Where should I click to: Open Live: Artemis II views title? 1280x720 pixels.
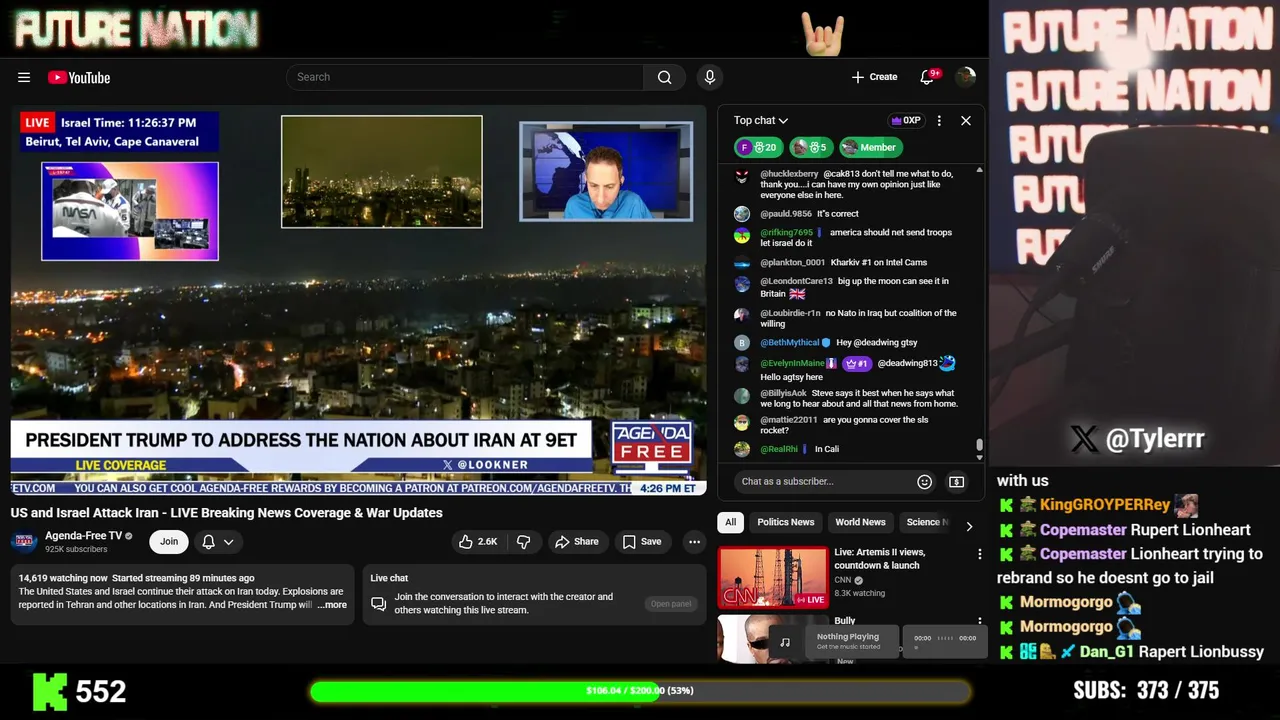click(880, 558)
